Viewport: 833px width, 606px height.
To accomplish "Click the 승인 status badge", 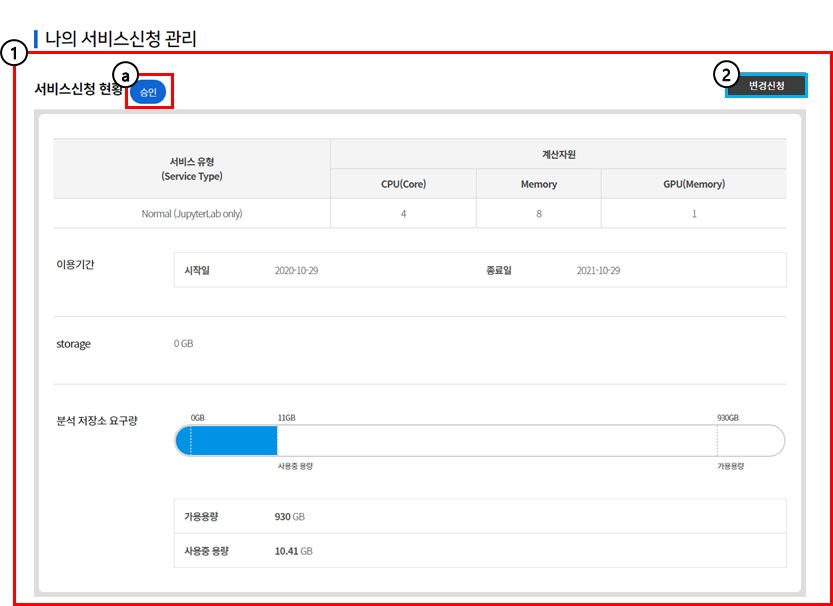I will coord(148,92).
